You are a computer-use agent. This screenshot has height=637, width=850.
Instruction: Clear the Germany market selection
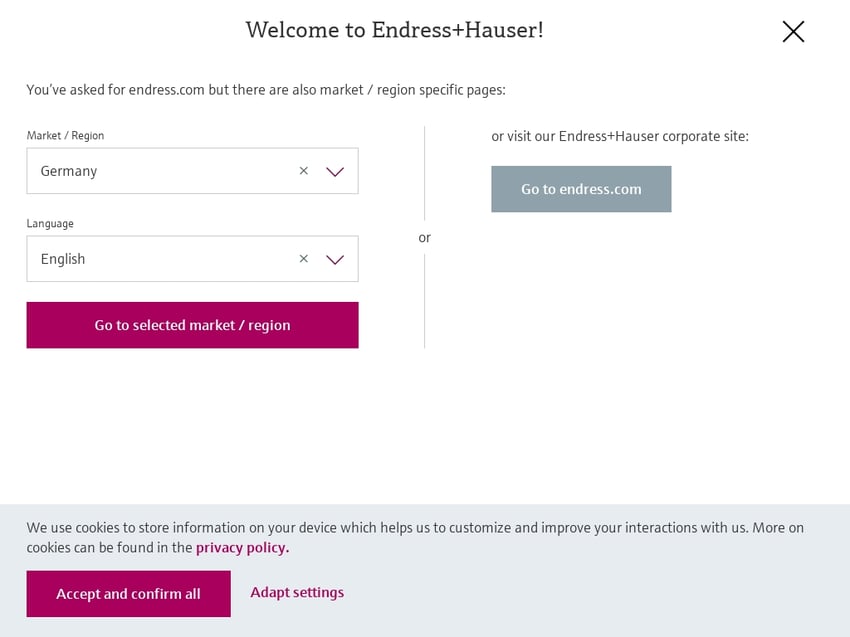304,171
